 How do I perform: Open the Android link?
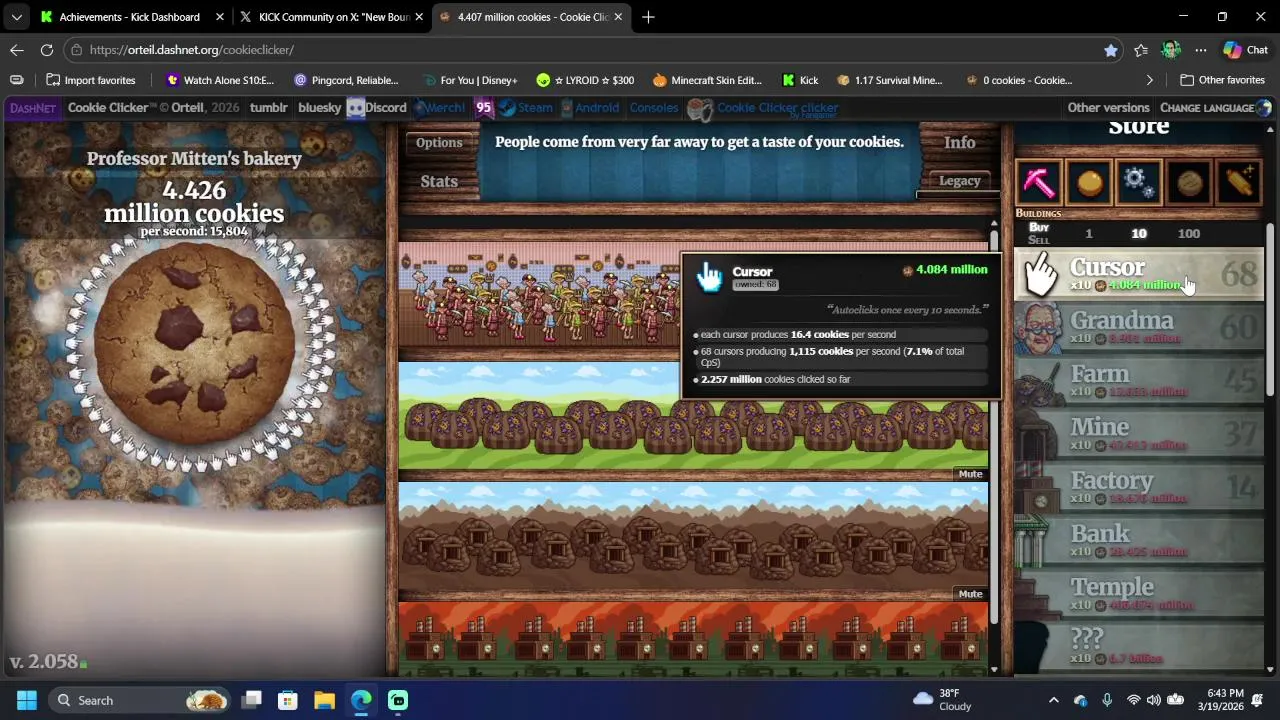pyautogui.click(x=588, y=108)
